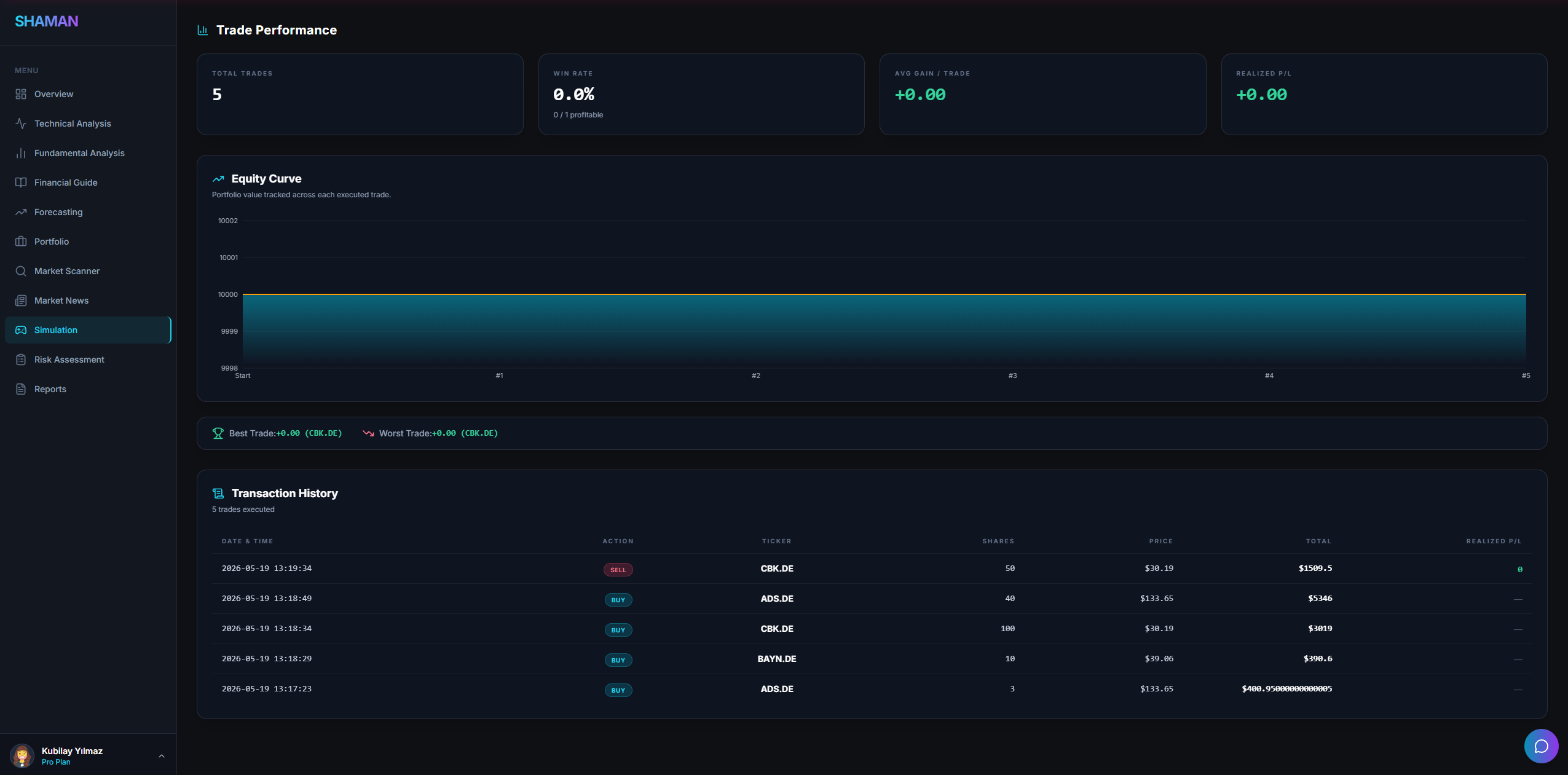
Task: Click the Transaction History scroll icon
Action: (218, 494)
